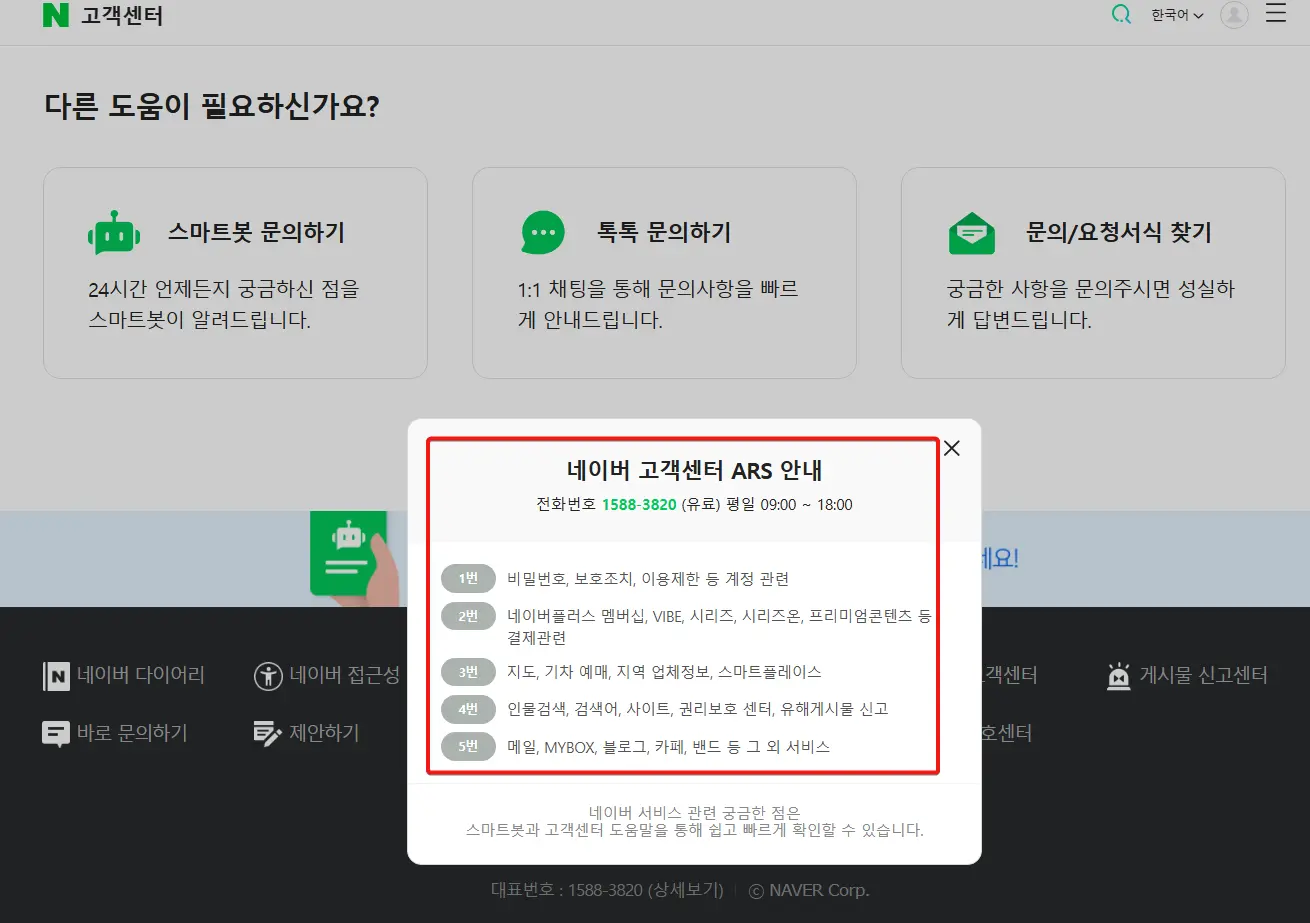Open 스마트봇 문의하기 card title
Screen dimensions: 1310x923
[256, 233]
